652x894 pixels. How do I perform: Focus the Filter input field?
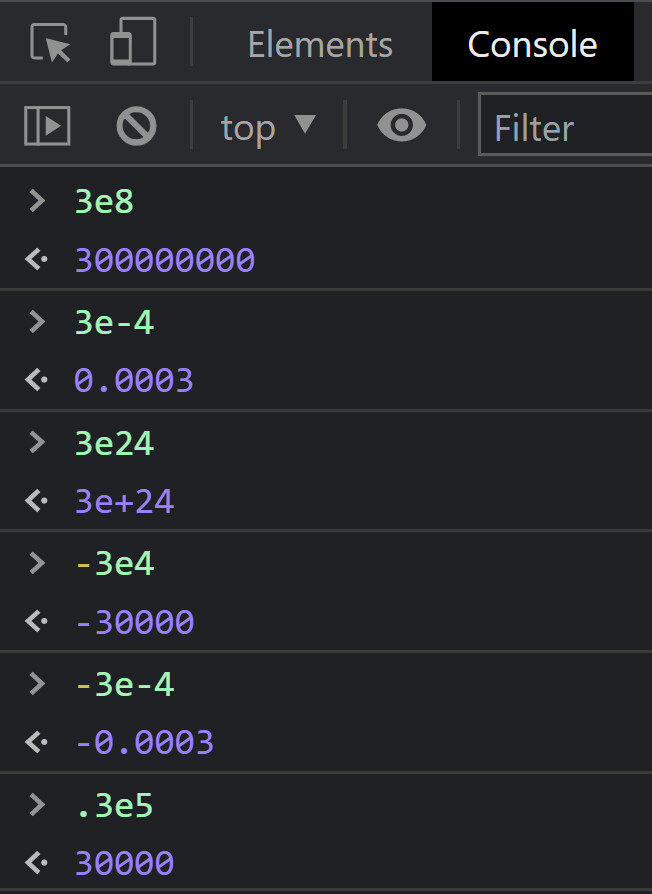pyautogui.click(x=565, y=127)
